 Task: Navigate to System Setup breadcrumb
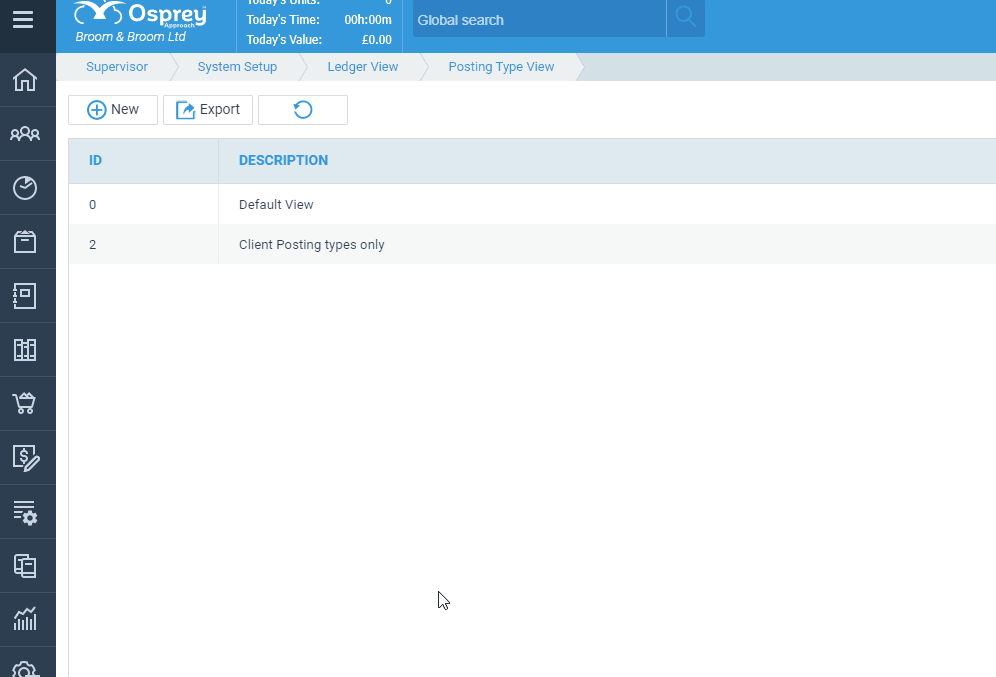pos(237,67)
